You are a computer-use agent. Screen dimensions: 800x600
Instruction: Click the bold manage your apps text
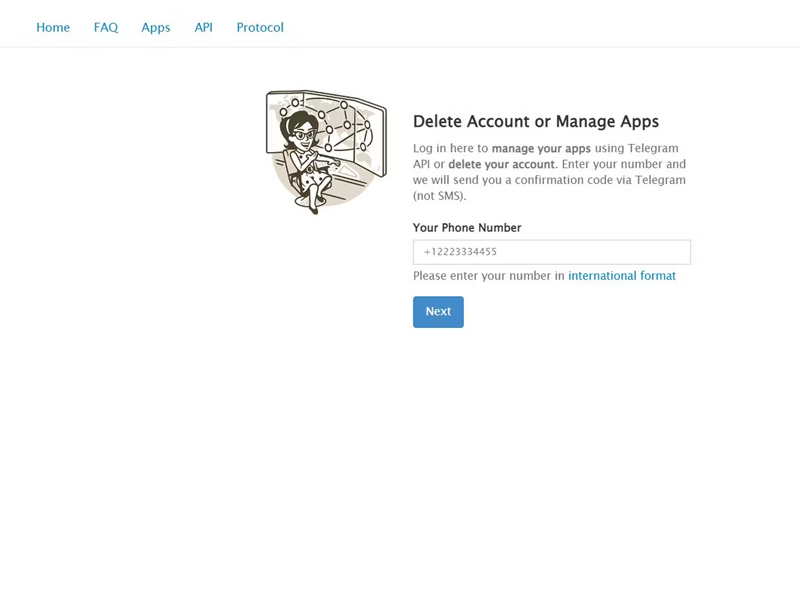coord(541,149)
